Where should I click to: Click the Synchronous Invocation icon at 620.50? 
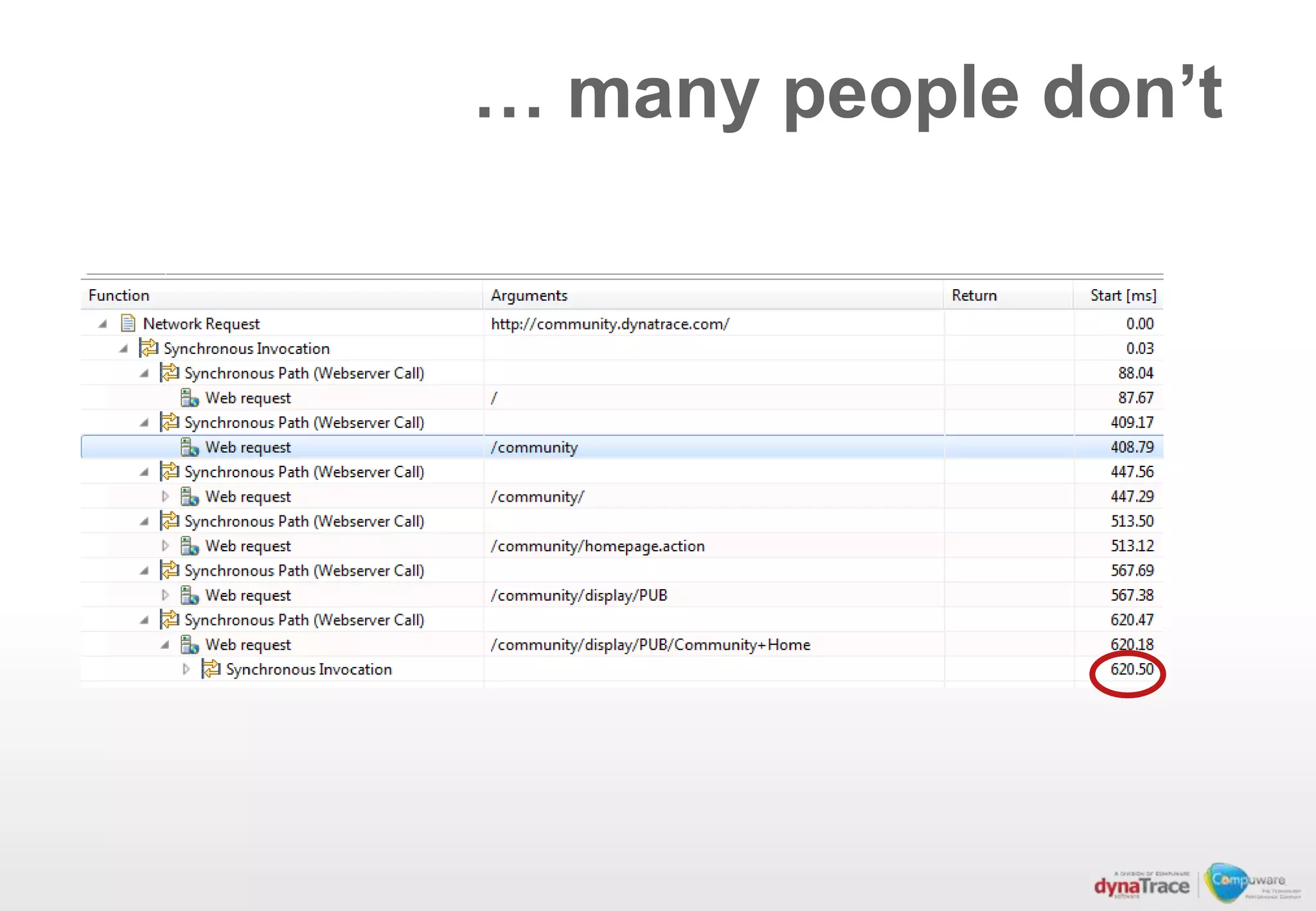pos(211,669)
